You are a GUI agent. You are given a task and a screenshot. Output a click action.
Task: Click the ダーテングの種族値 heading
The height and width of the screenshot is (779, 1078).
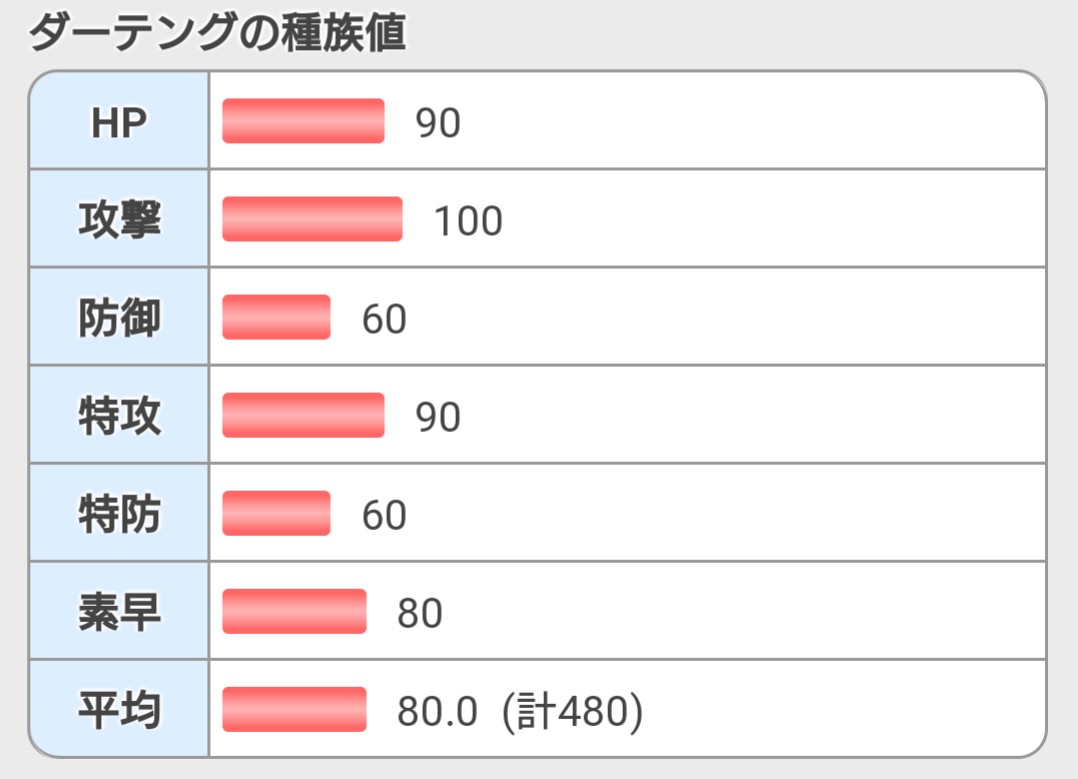(216, 33)
